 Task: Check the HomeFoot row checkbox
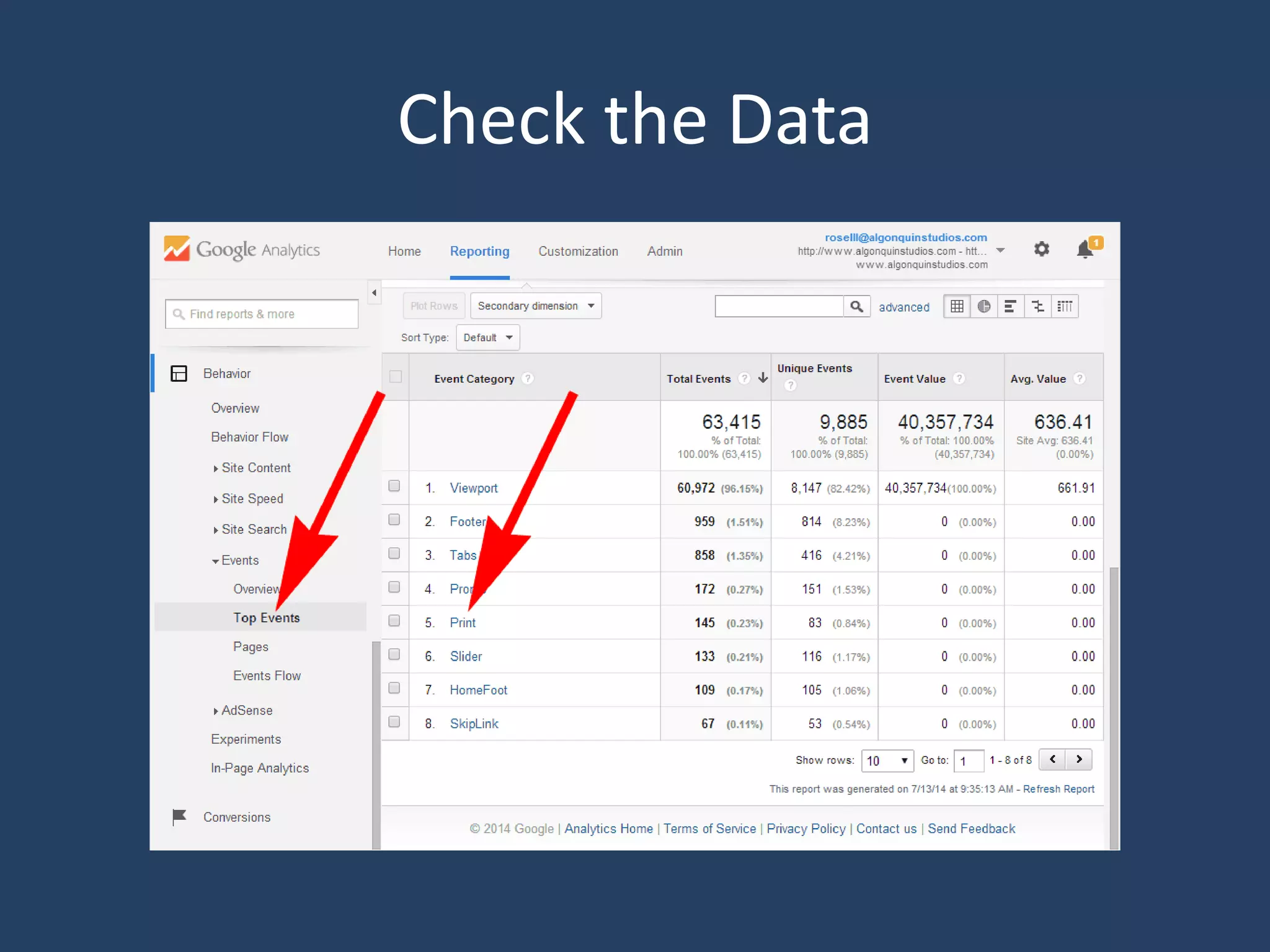coord(394,688)
